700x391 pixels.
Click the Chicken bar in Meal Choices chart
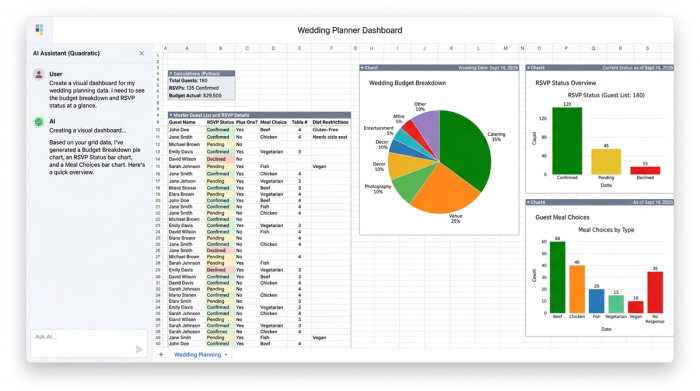[x=577, y=289]
